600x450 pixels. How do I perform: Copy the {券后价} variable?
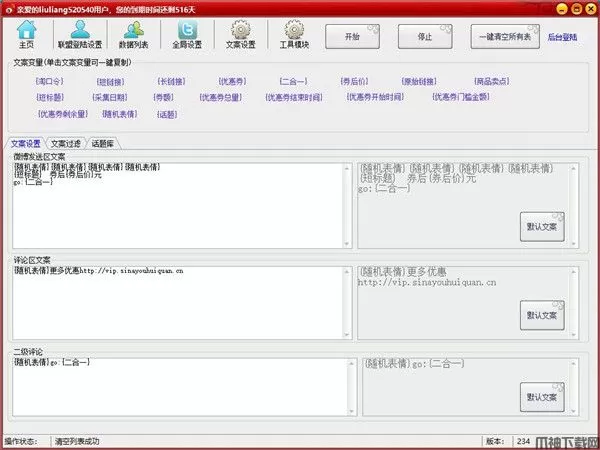(354, 81)
